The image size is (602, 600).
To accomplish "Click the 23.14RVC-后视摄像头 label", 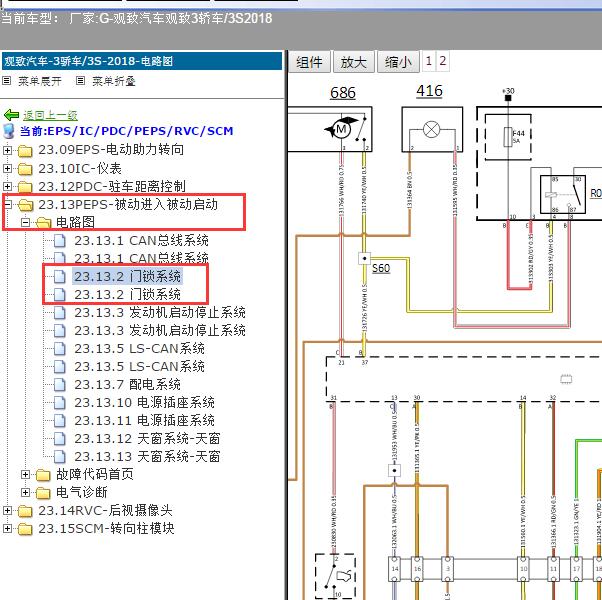I will tap(105, 511).
